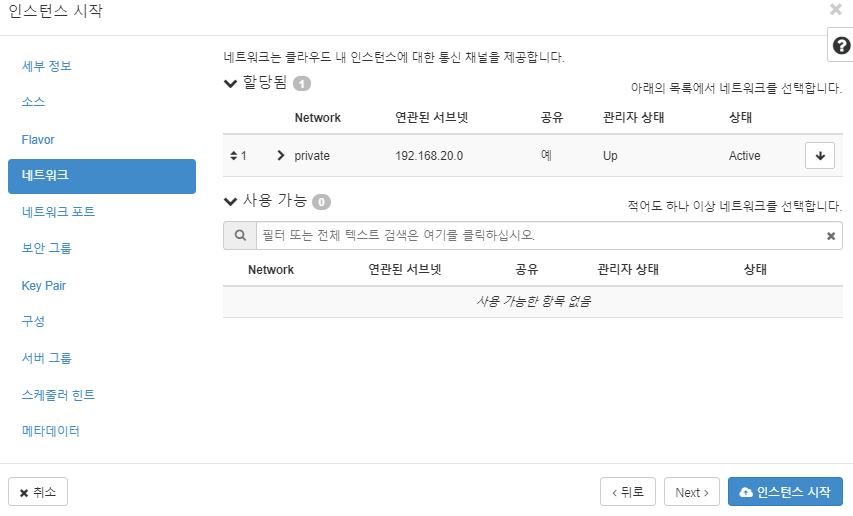Click the private network name
The height and width of the screenshot is (516, 853).
[x=312, y=156]
